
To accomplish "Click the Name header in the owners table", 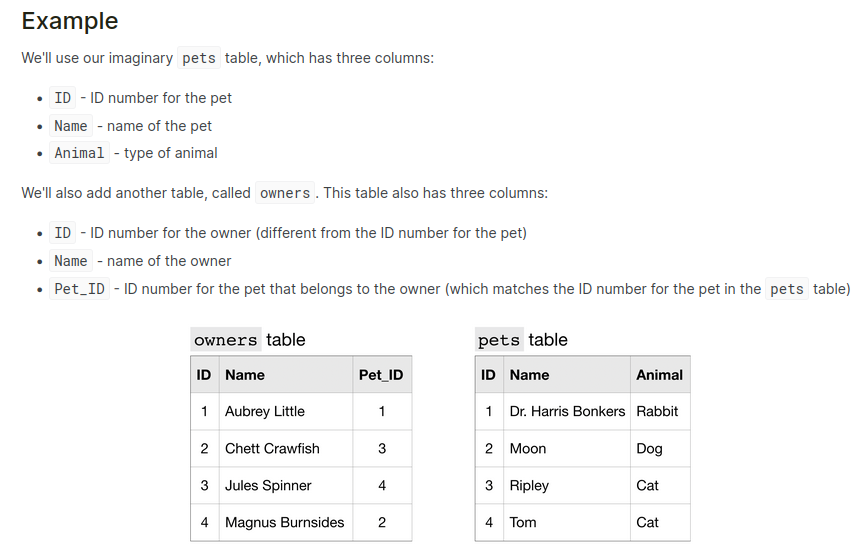I will tap(245, 375).
